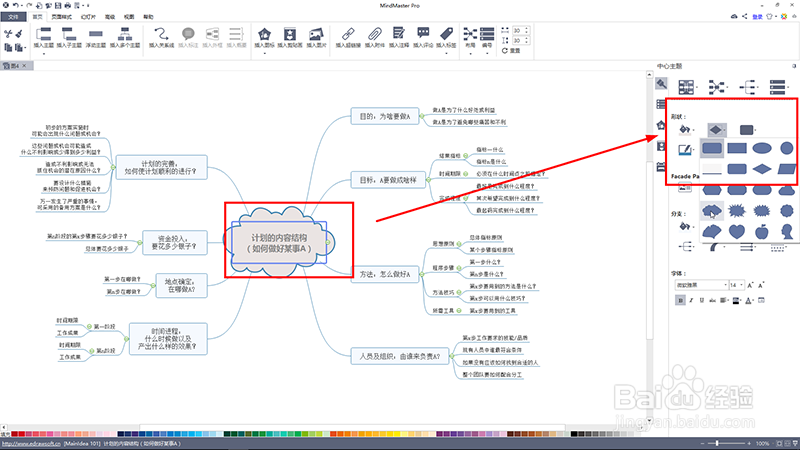The width and height of the screenshot is (800, 450).
Task: Toggle Underline in font section
Action: tap(702, 301)
